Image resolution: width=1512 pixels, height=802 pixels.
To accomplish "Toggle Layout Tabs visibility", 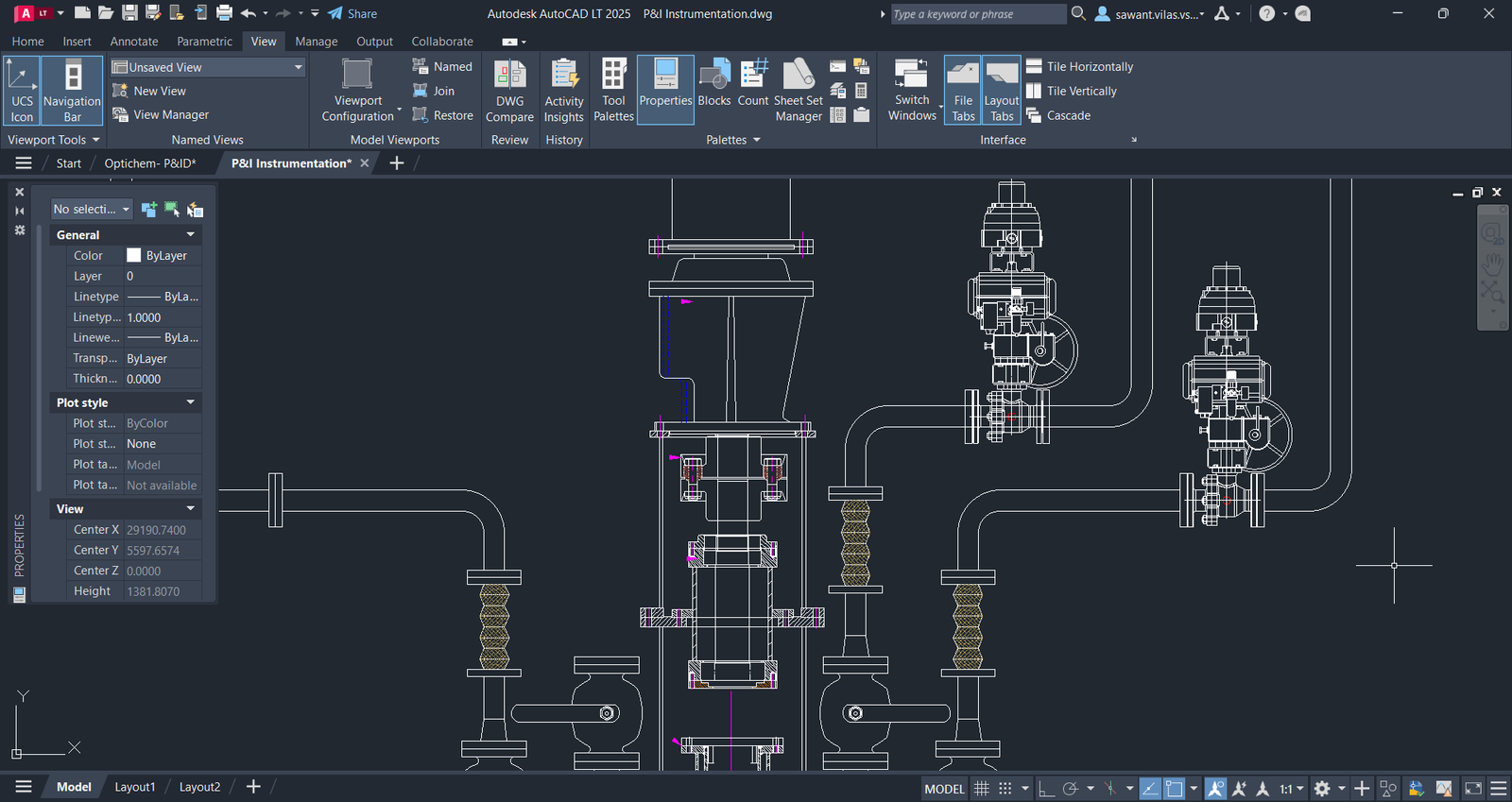I will 1002,91.
